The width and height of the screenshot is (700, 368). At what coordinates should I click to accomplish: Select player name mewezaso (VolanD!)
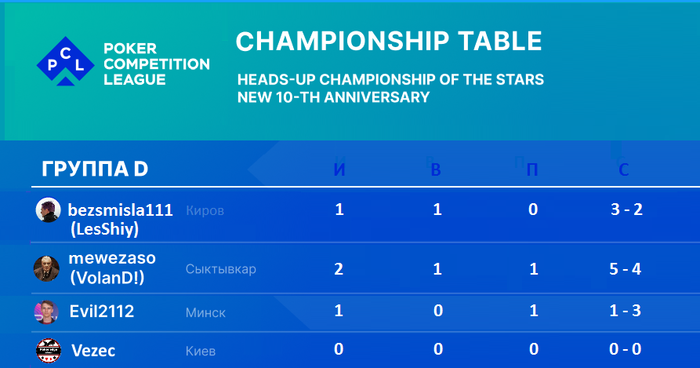[112, 268]
